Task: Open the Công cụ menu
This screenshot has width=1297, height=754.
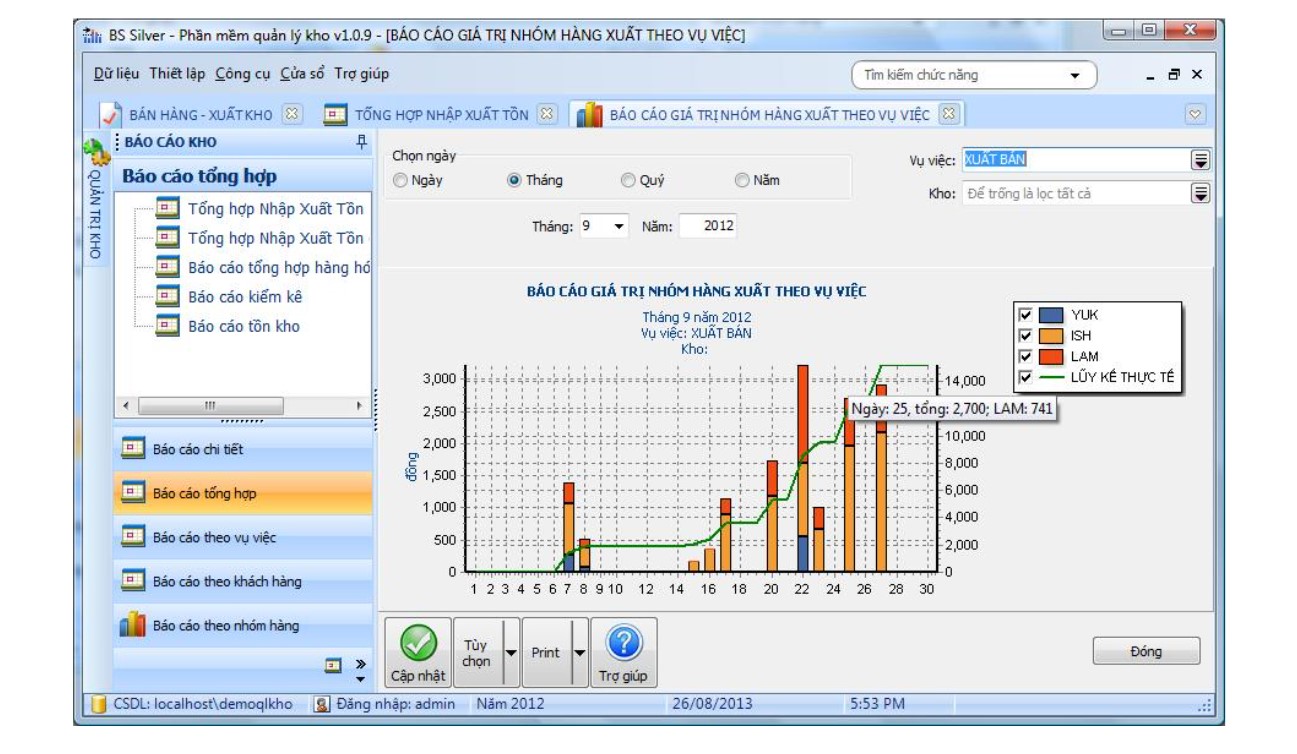Action: click(x=243, y=74)
